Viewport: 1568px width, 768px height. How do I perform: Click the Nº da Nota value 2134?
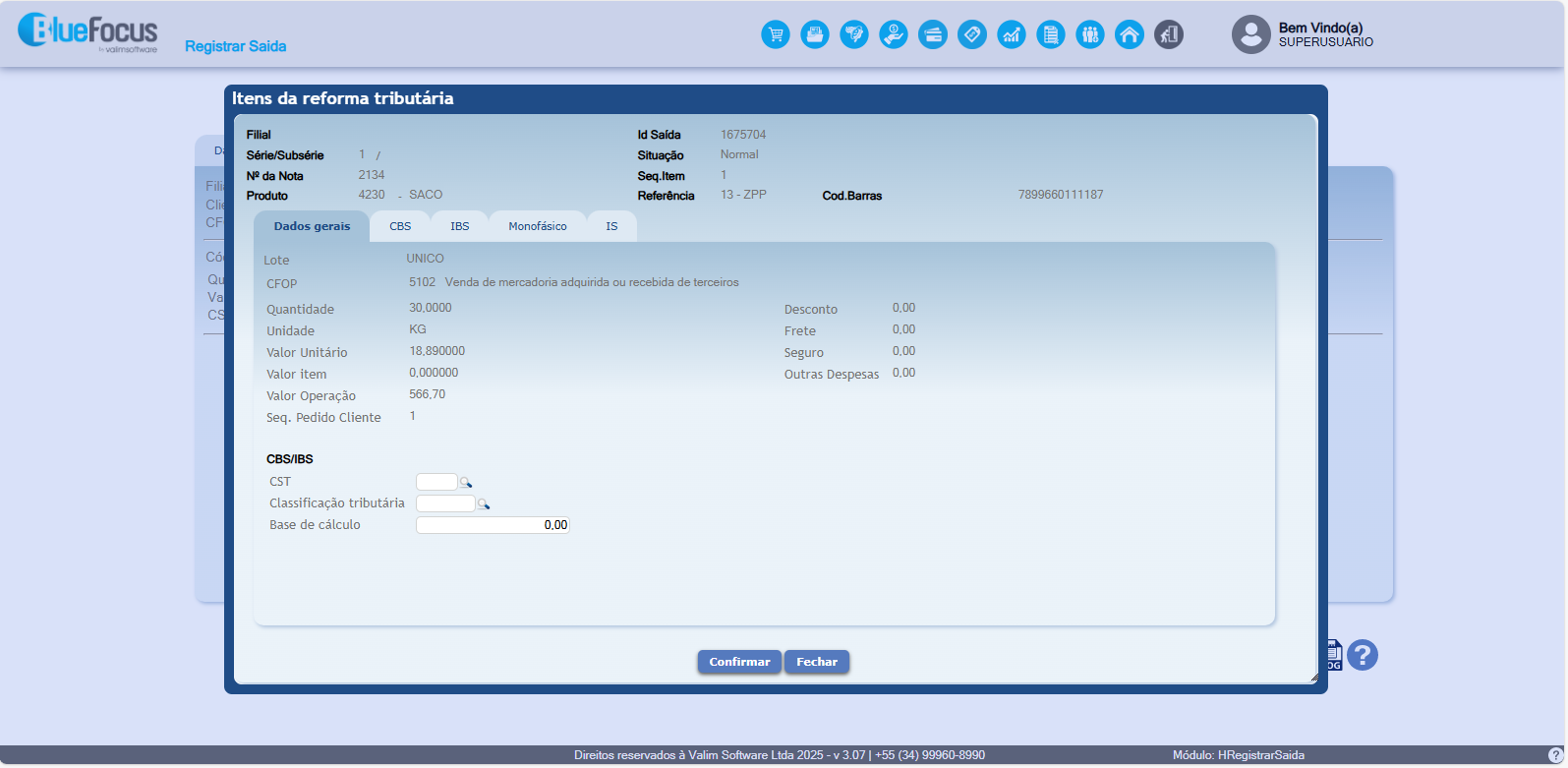[x=372, y=175]
